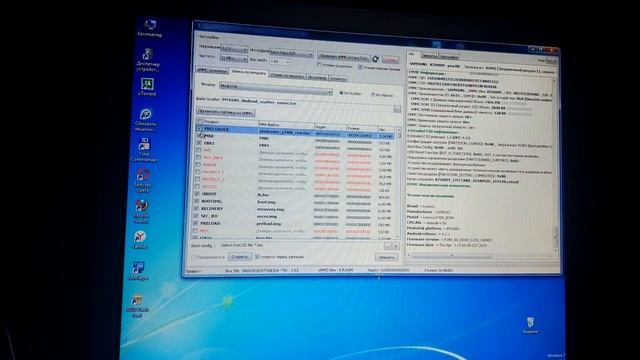The height and width of the screenshot is (360, 640).
Task: Select the 'boot.img' file name cell
Action: coord(266,202)
